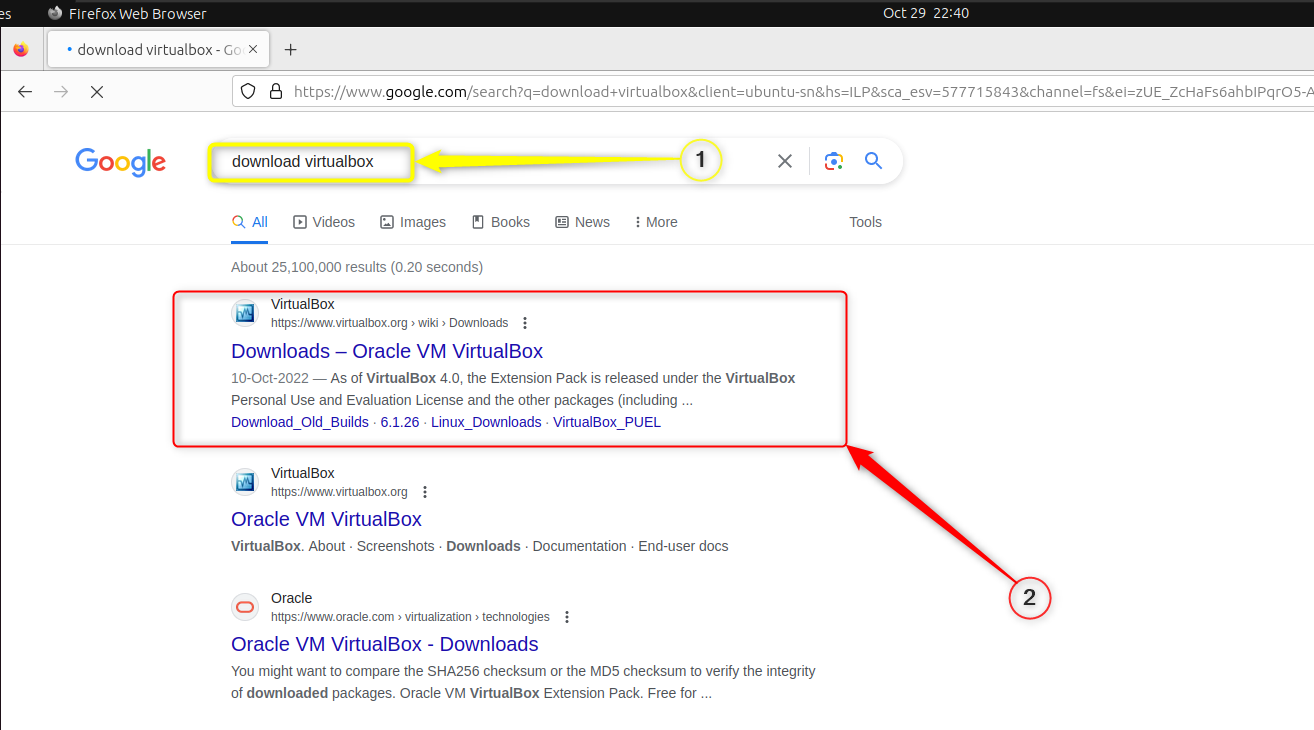The image size is (1314, 730).
Task: Go back using browser back arrow
Action: click(25, 91)
